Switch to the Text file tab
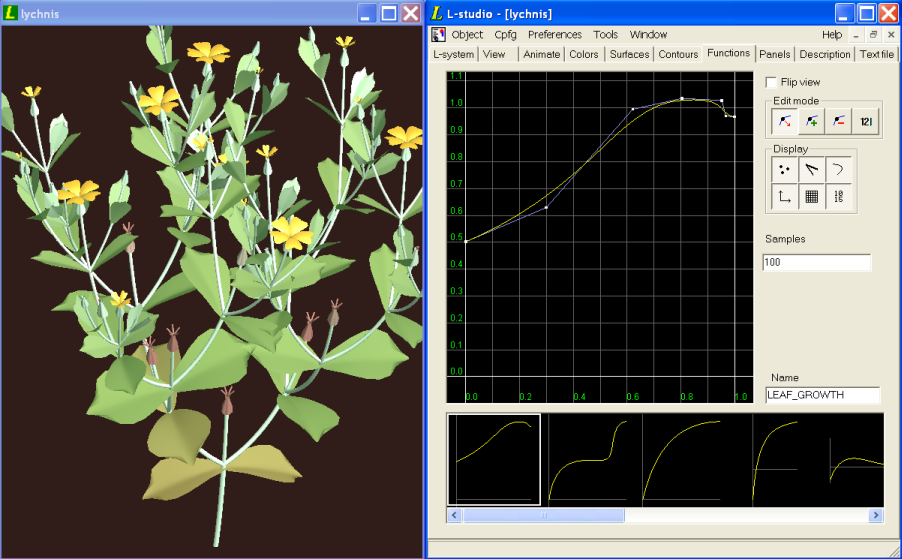Screen dimensions: 902x559 pos(877,54)
